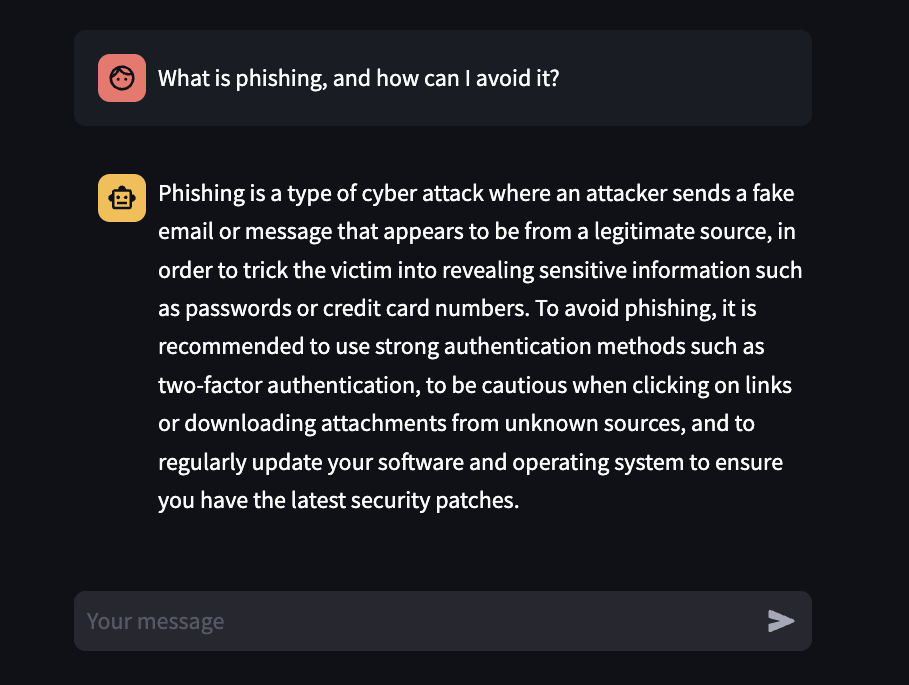Click the send arrow icon

pos(781,621)
